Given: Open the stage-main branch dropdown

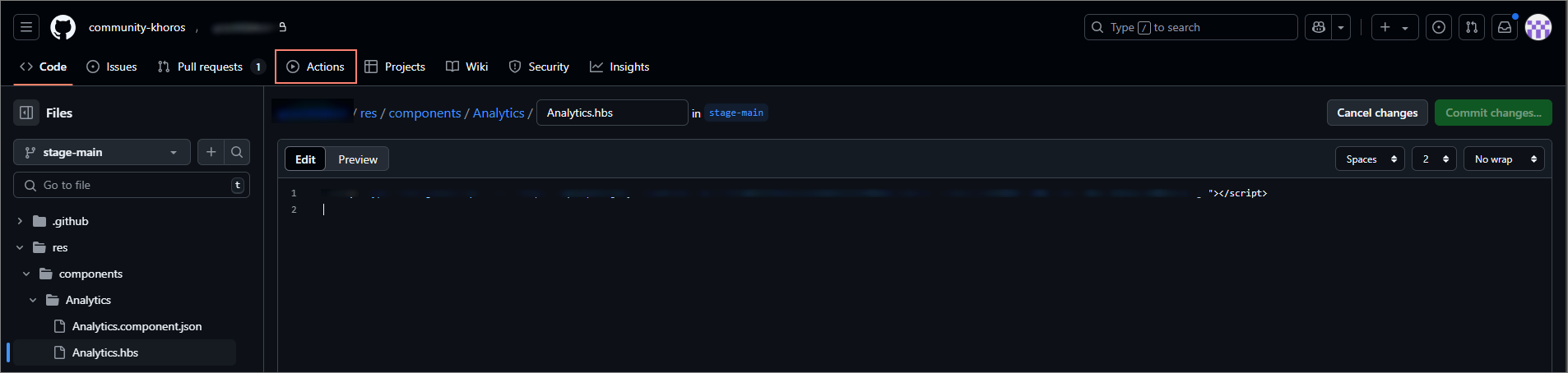Looking at the screenshot, I should [102, 152].
